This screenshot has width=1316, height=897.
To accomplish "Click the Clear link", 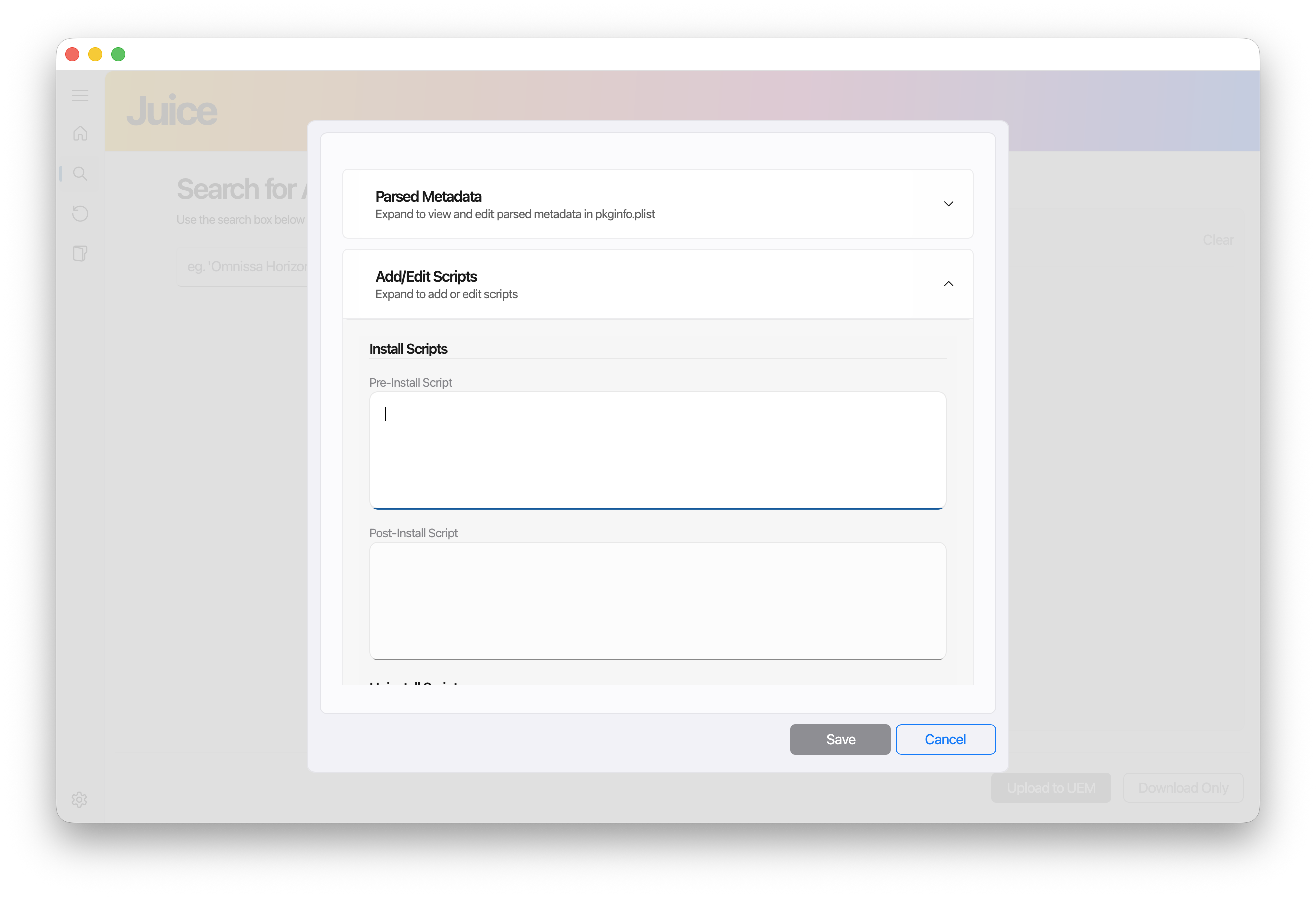I will pos(1218,240).
